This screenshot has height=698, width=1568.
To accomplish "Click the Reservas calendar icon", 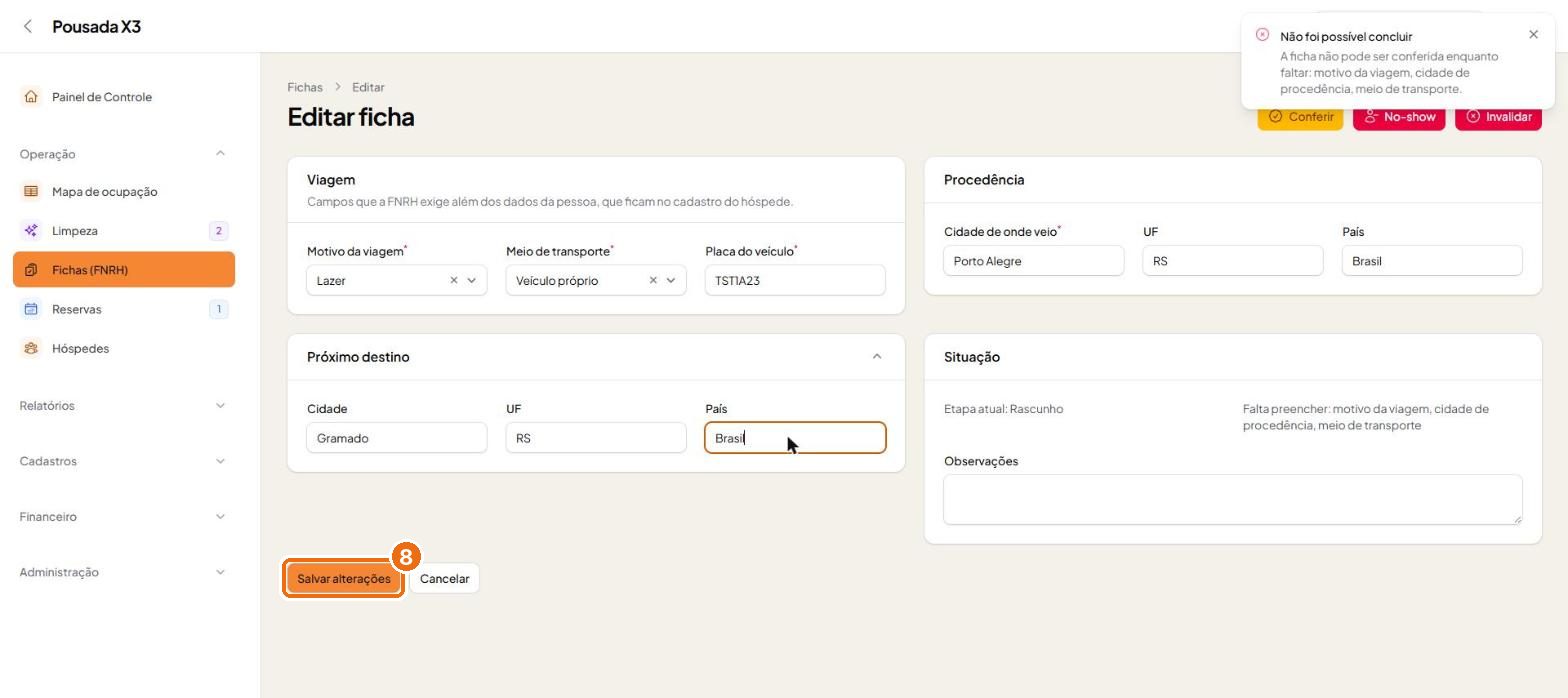I will pos(31,309).
